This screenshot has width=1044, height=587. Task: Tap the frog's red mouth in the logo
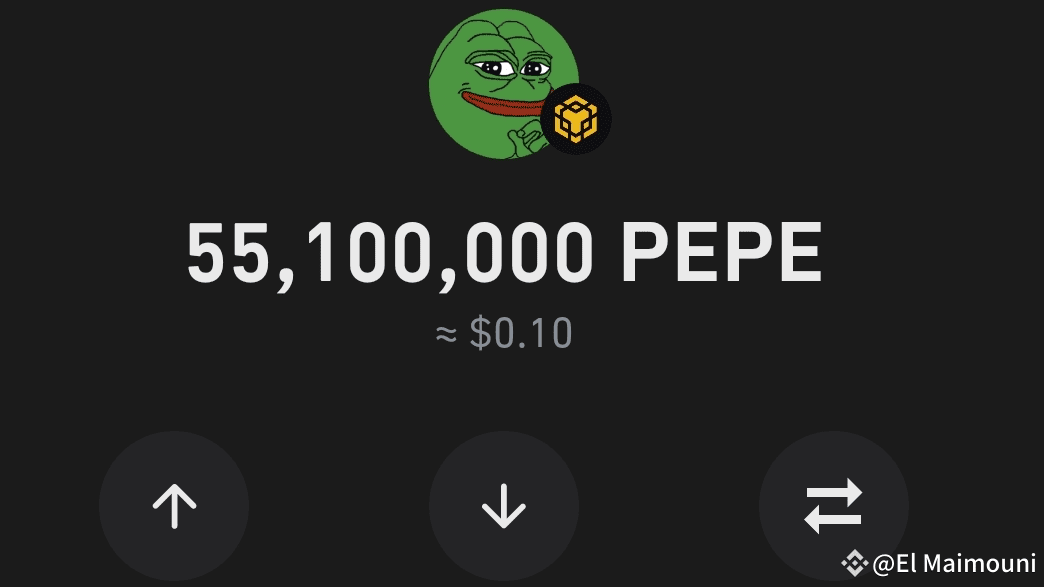pos(501,103)
